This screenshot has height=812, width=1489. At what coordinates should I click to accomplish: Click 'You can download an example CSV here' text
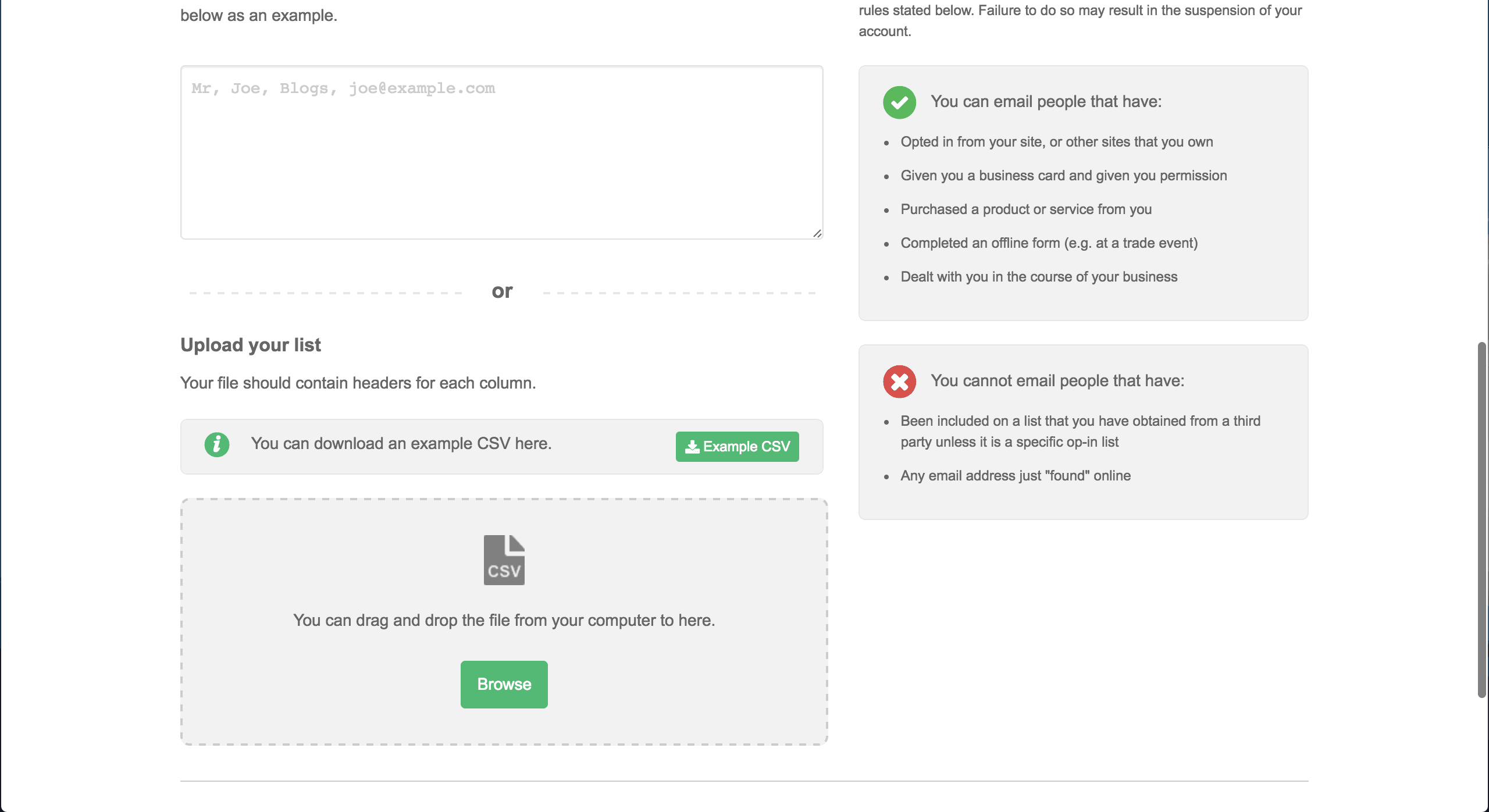pyautogui.click(x=401, y=443)
